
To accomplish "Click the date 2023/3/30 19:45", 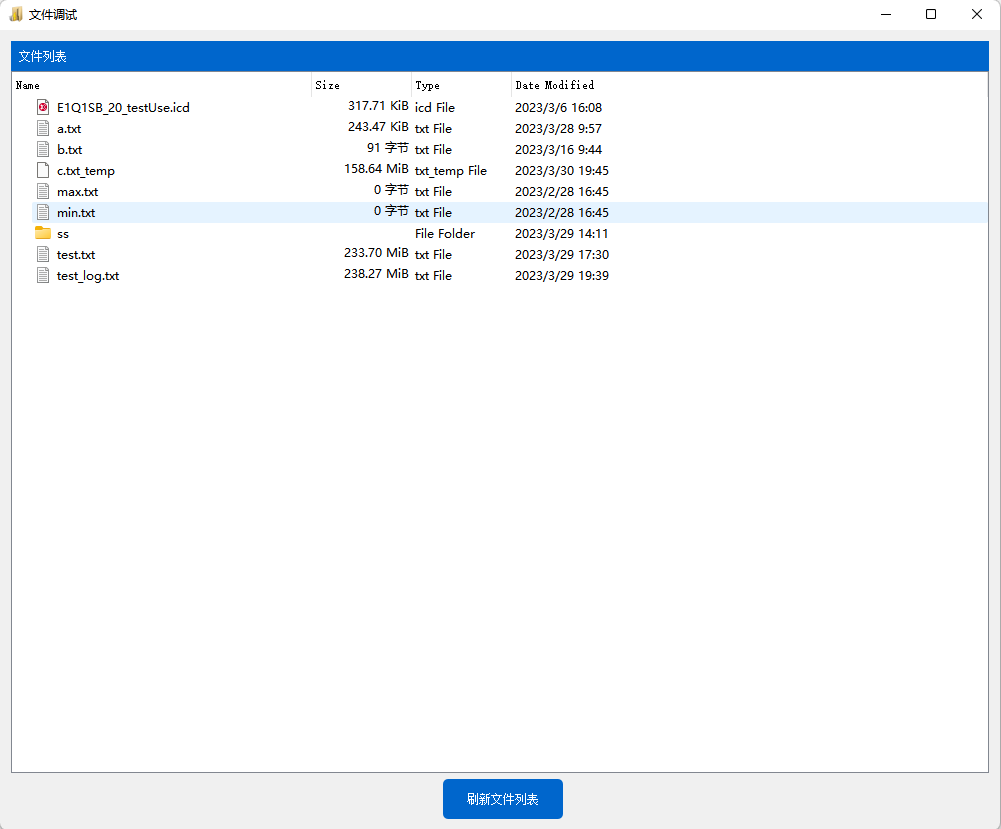I will 562,170.
